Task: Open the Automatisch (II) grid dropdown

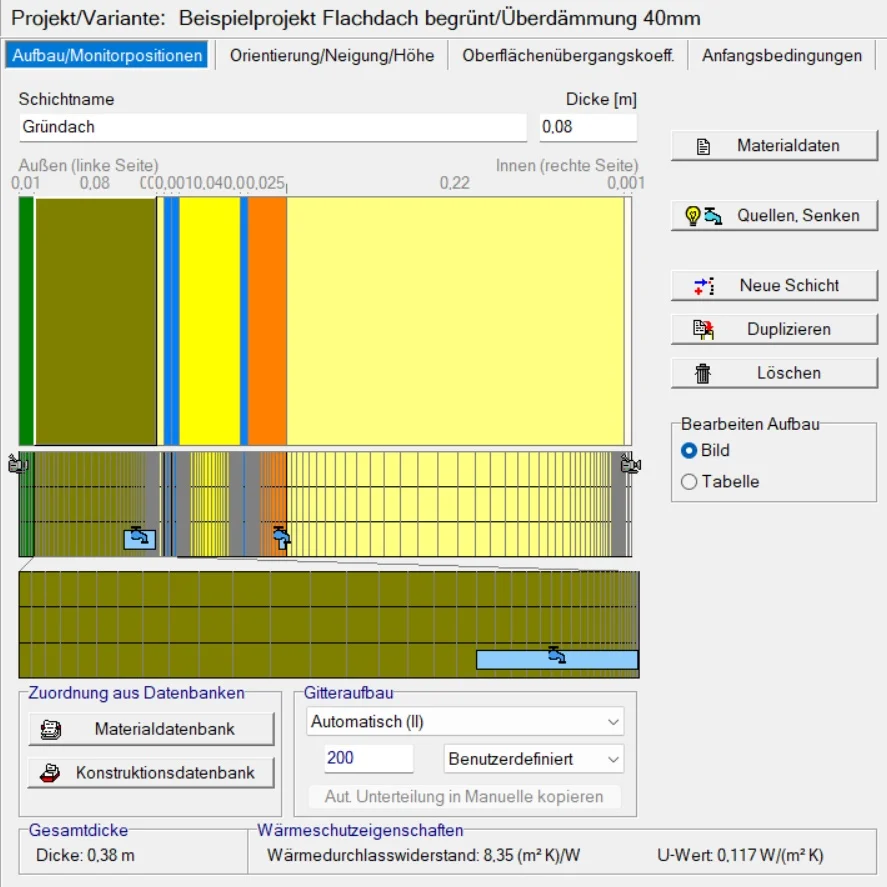Action: pos(464,721)
